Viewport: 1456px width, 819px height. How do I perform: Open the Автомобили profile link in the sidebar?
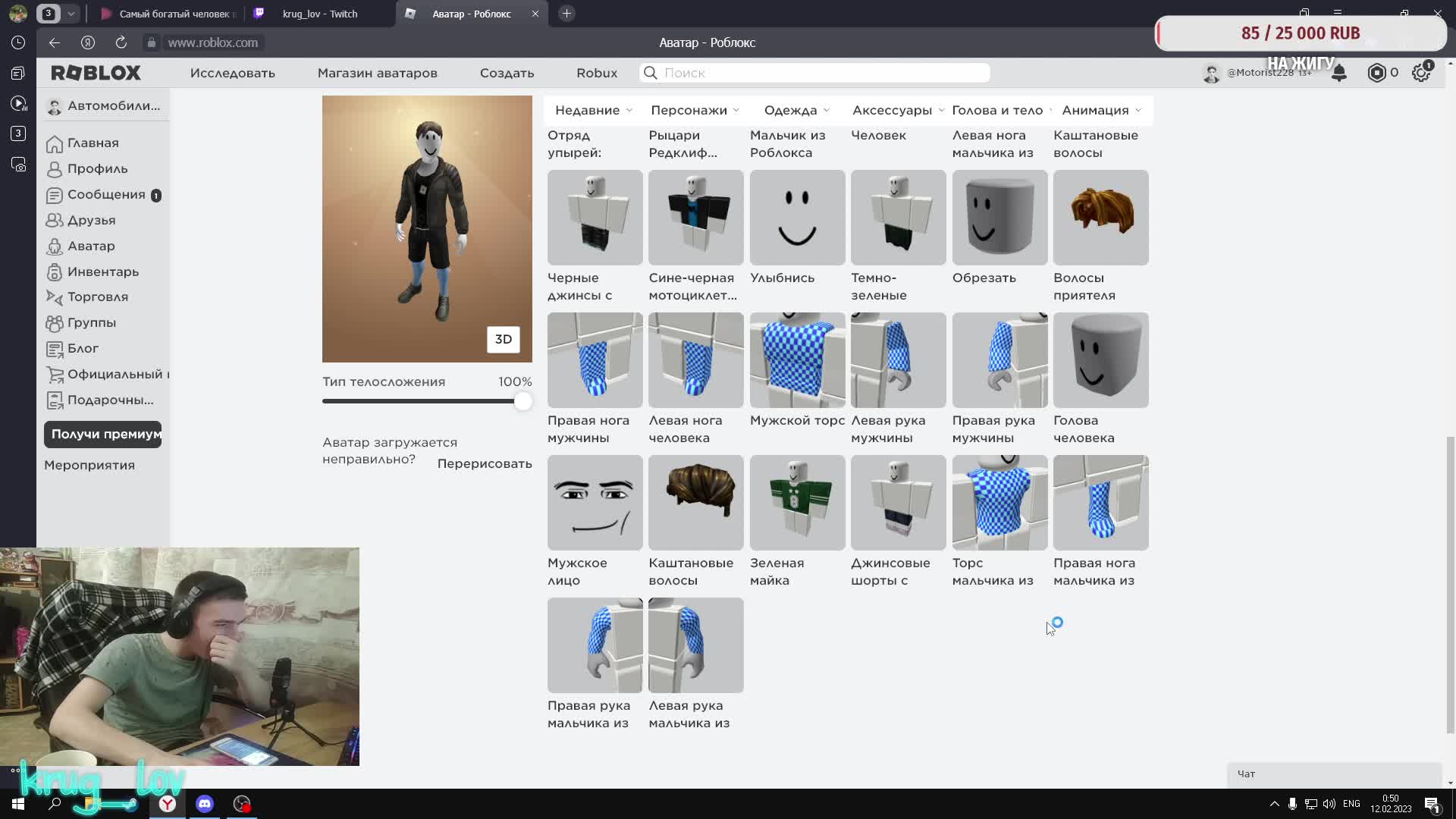click(103, 106)
